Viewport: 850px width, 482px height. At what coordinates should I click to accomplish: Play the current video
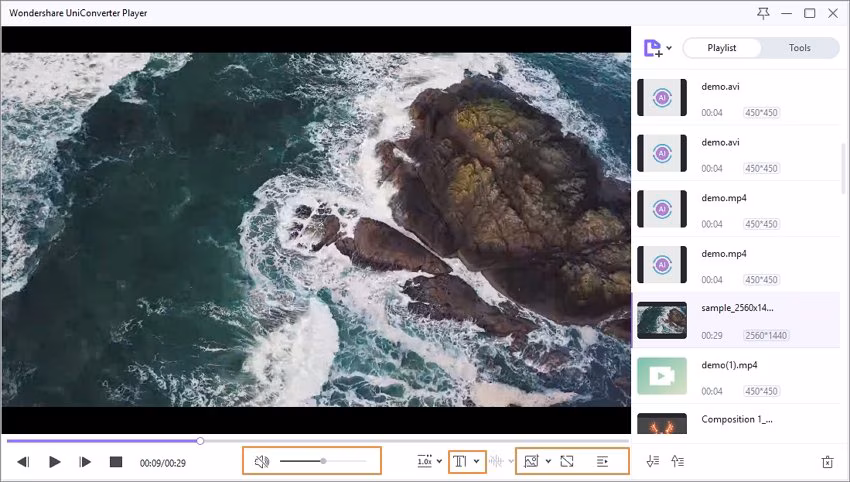pyautogui.click(x=55, y=462)
